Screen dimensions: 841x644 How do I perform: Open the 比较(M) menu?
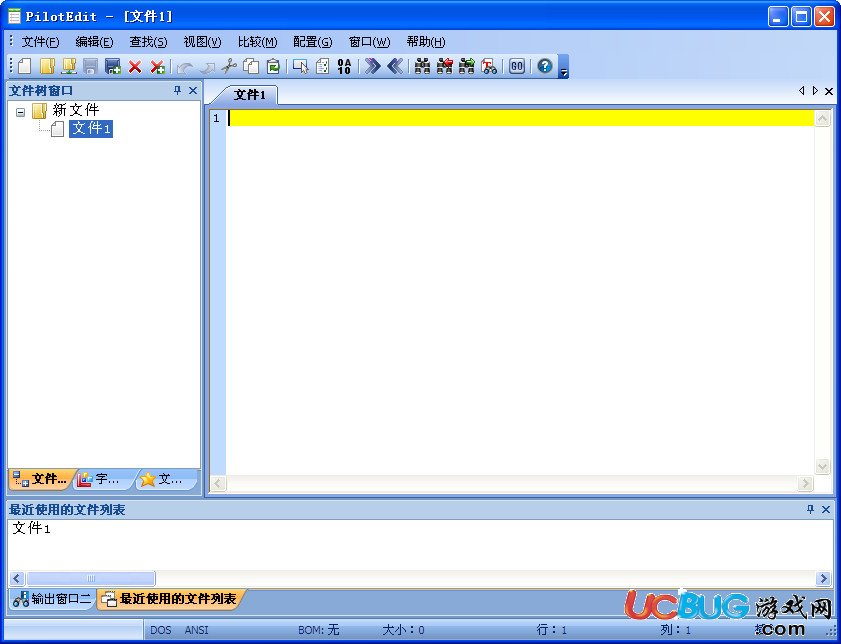click(x=257, y=42)
